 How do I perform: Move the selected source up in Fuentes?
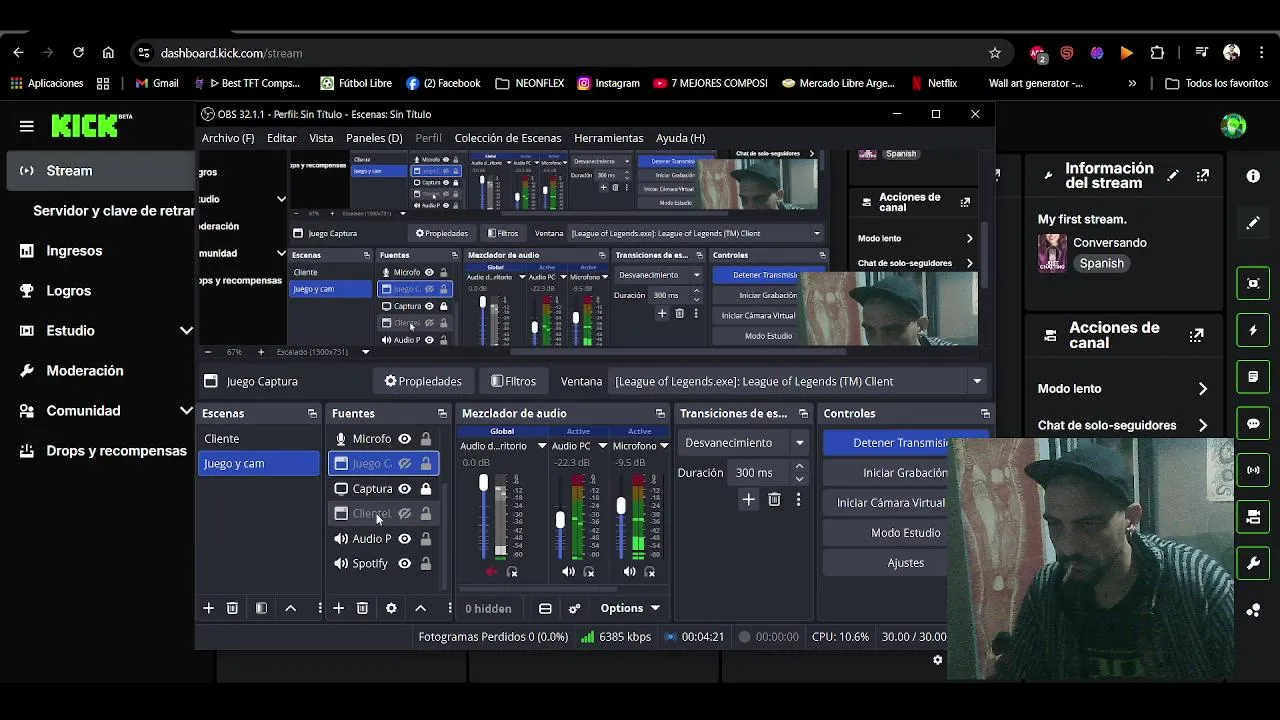(x=420, y=608)
